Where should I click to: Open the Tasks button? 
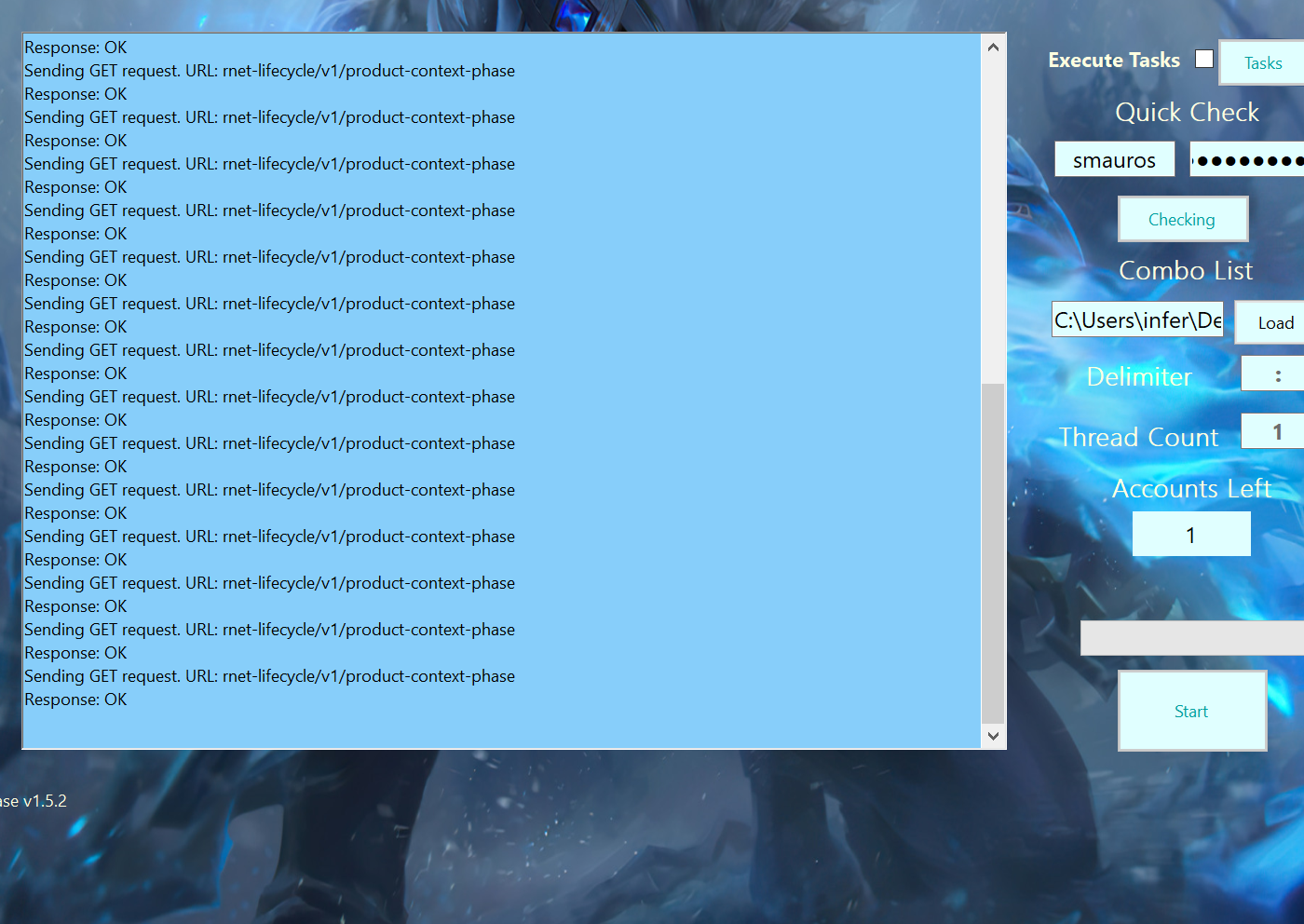click(1262, 62)
